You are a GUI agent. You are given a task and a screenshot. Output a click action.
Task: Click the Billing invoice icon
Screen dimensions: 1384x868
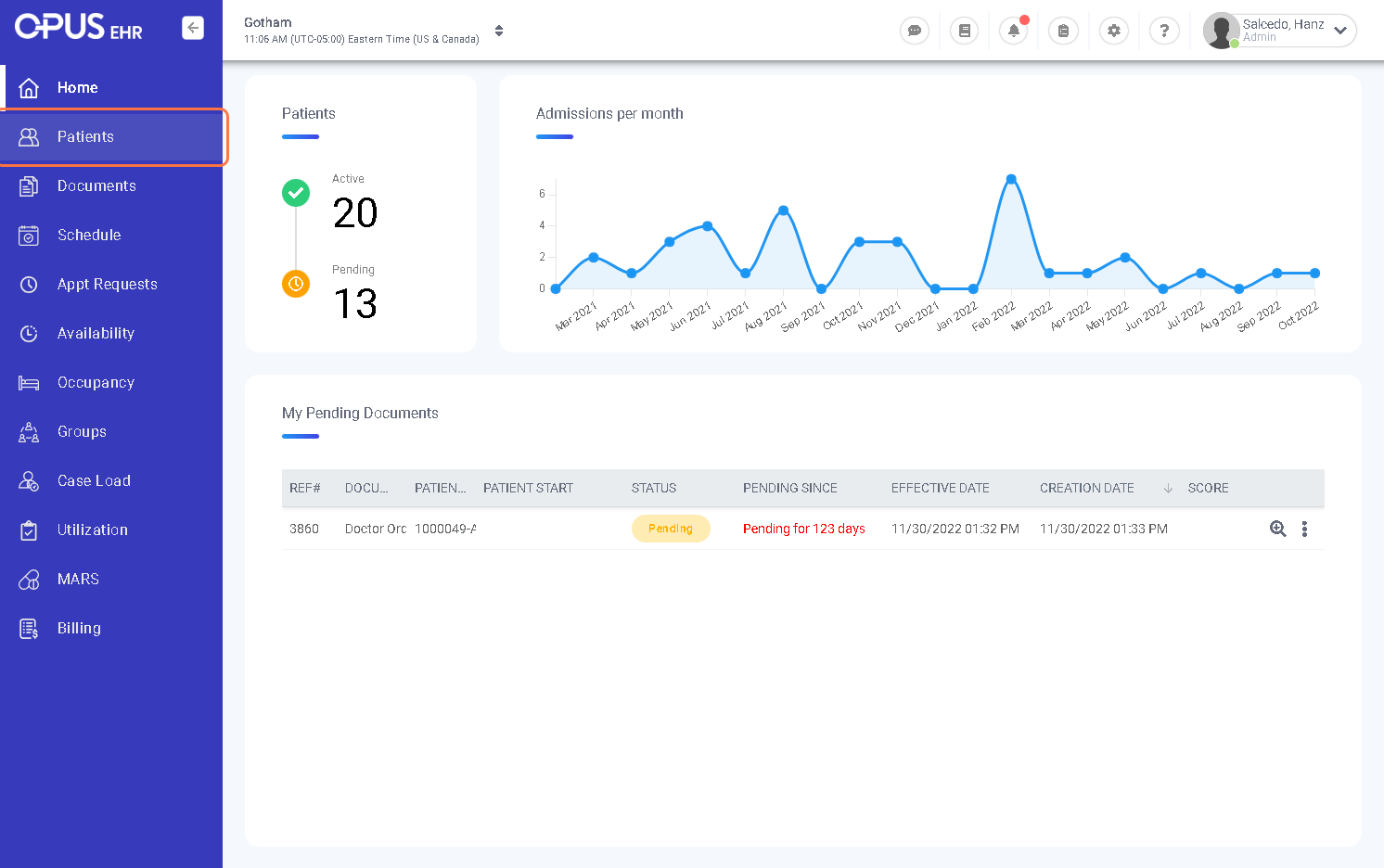(x=29, y=628)
